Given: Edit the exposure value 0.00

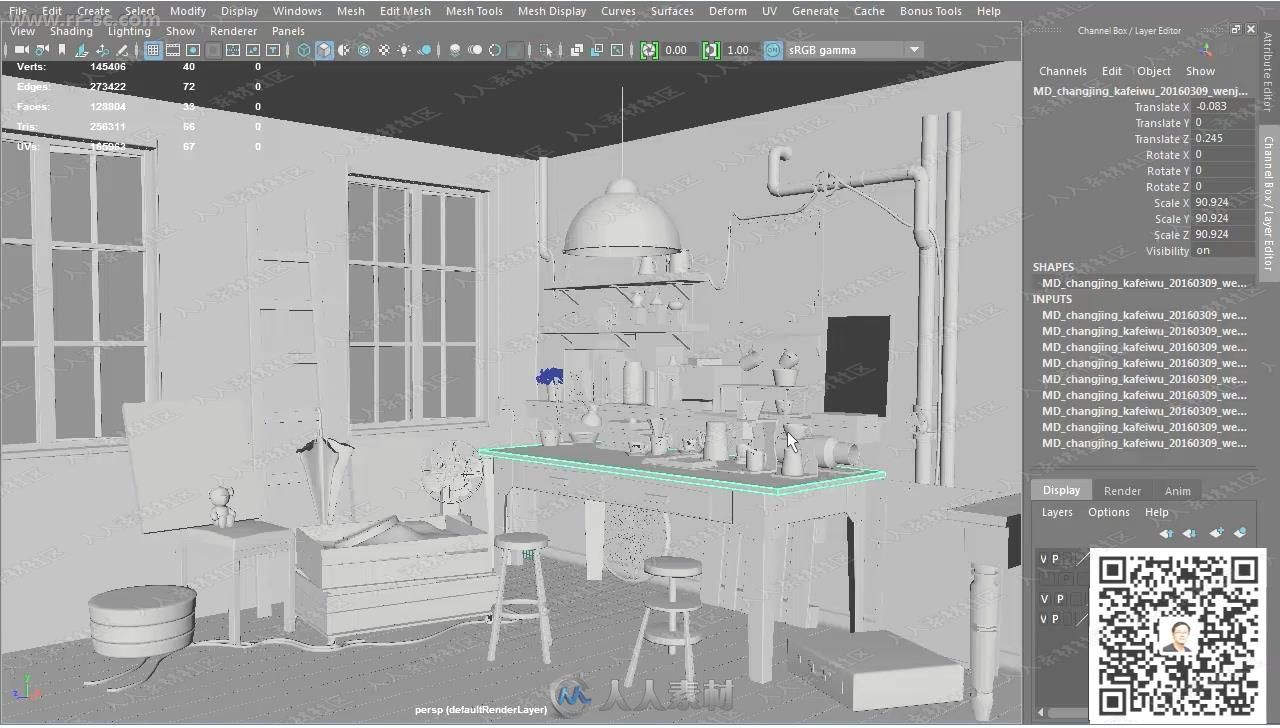Looking at the screenshot, I should [x=678, y=50].
